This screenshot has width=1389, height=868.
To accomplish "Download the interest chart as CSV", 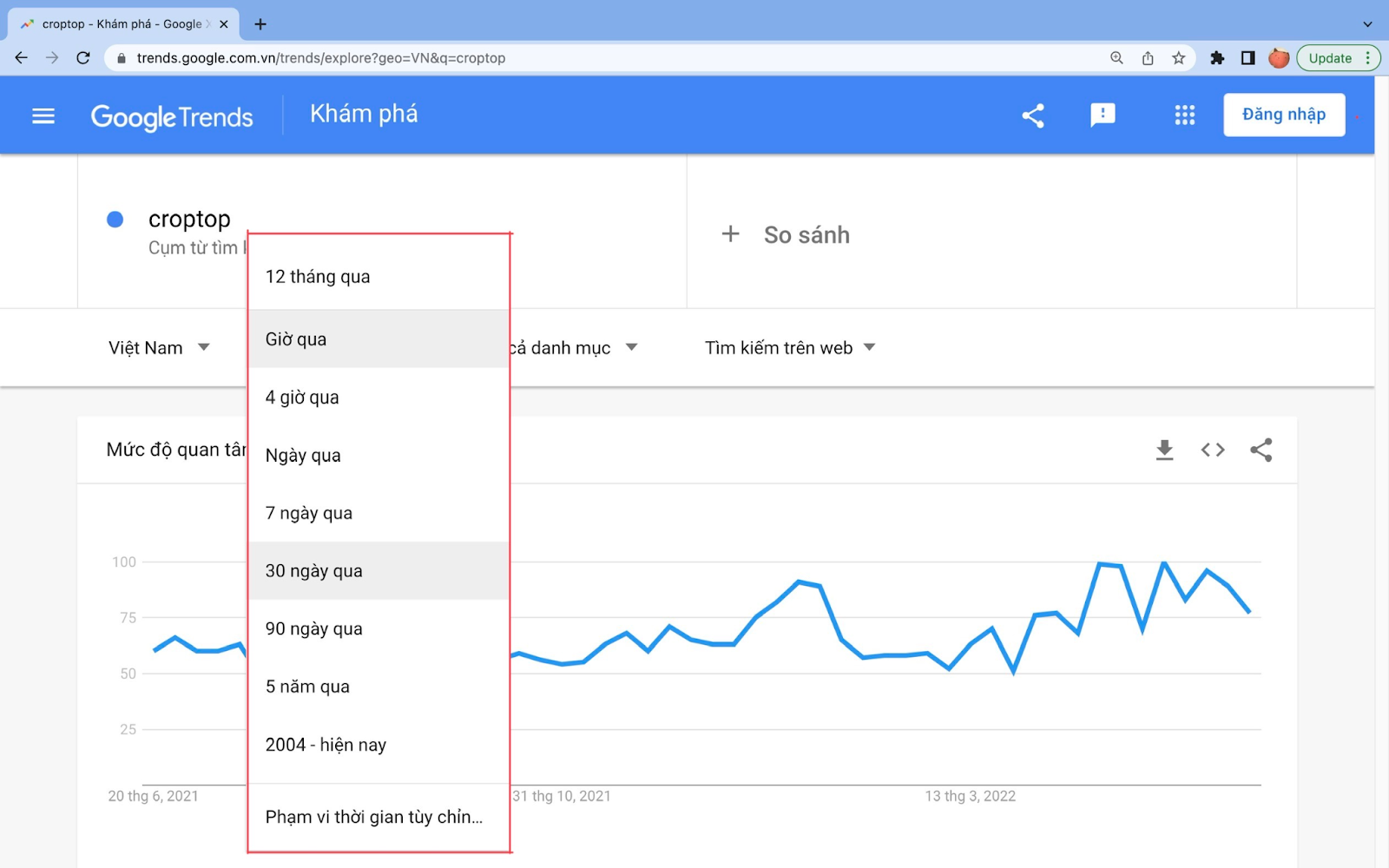I will click(x=1164, y=450).
